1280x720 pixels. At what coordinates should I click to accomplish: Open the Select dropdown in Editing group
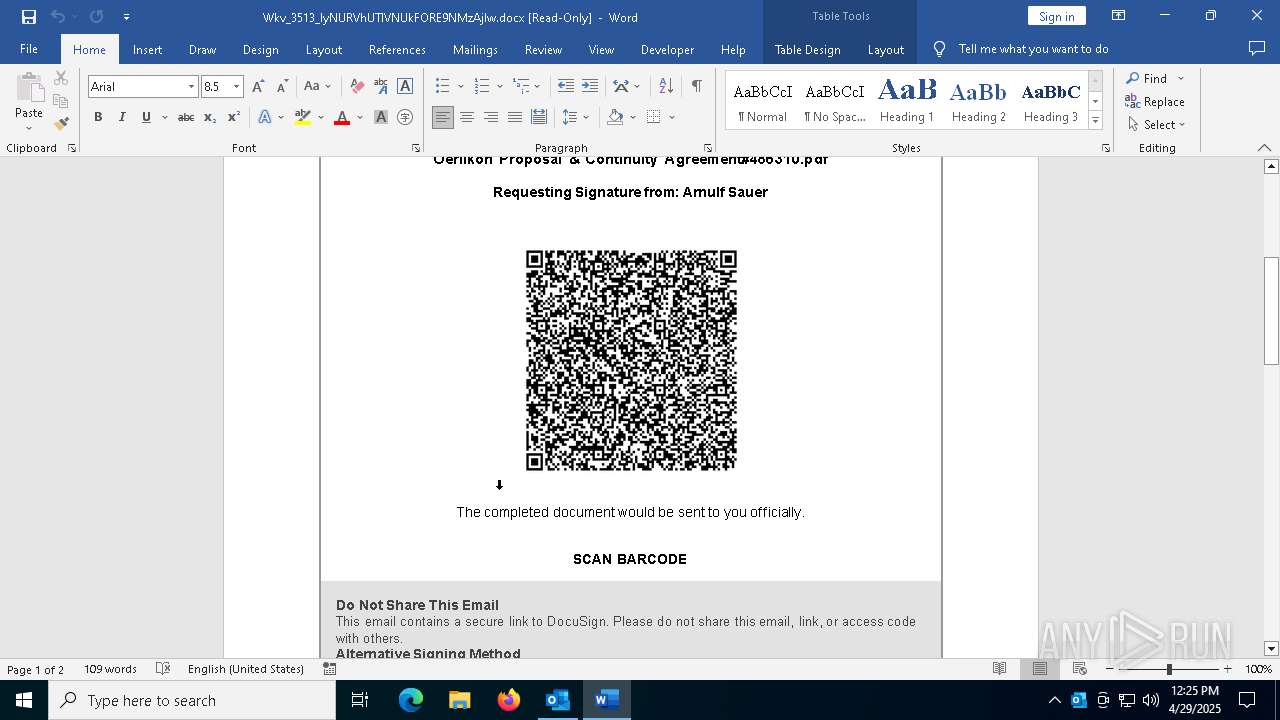pos(1156,125)
